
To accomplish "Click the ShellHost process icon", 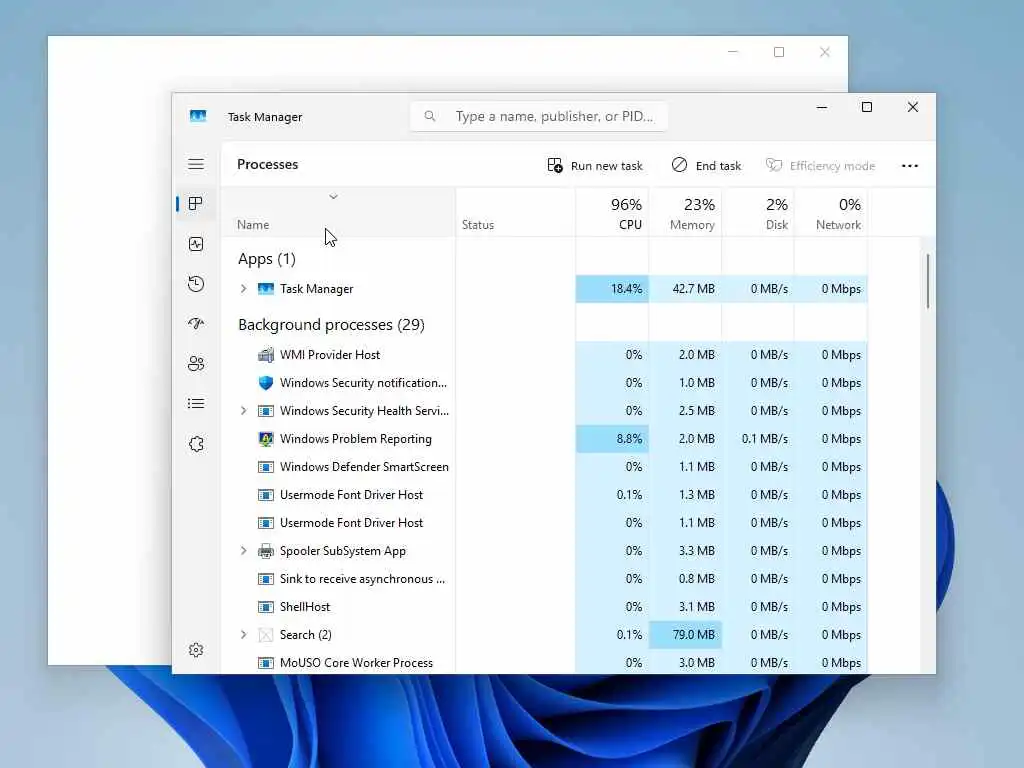I will [266, 607].
